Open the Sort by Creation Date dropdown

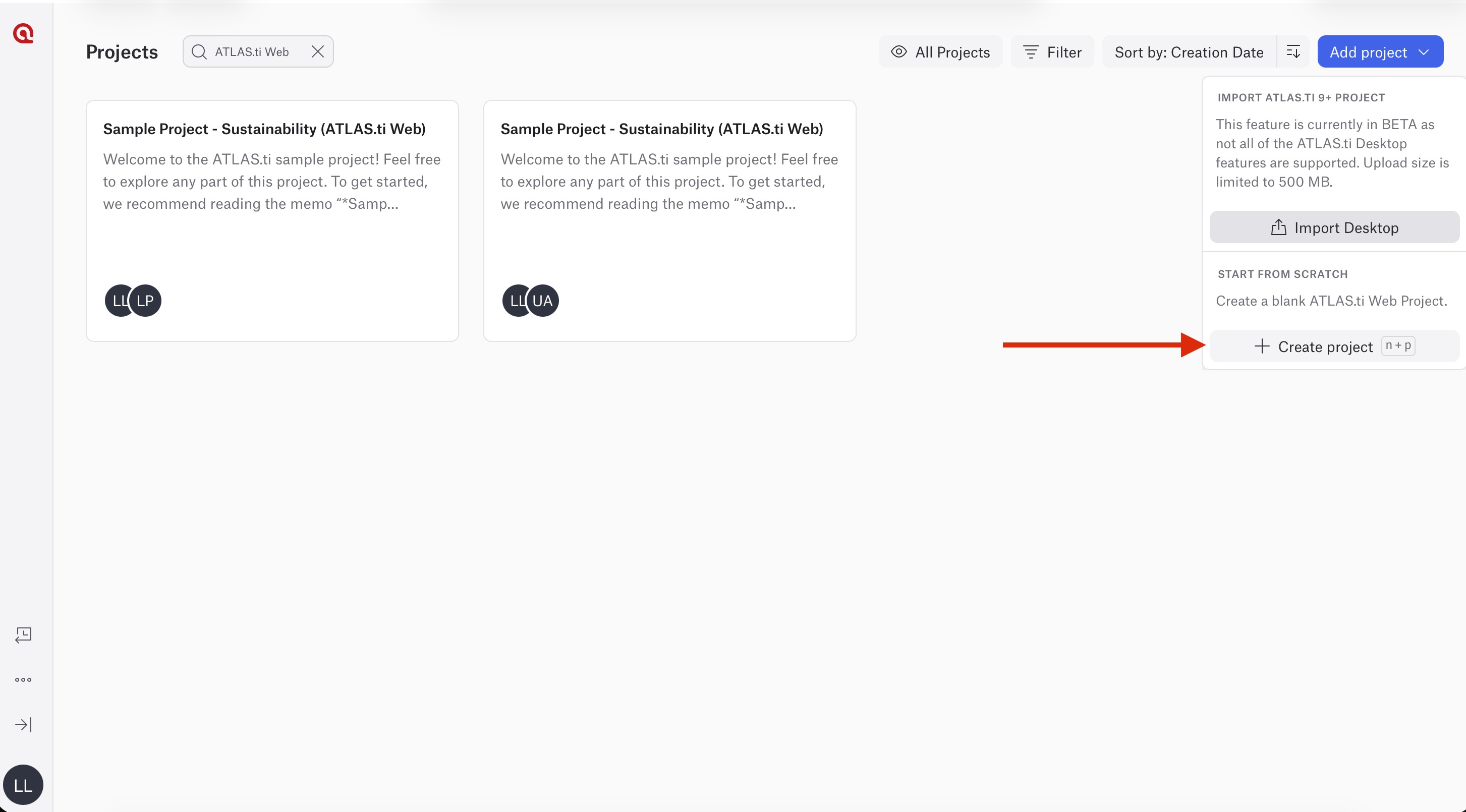click(x=1189, y=52)
